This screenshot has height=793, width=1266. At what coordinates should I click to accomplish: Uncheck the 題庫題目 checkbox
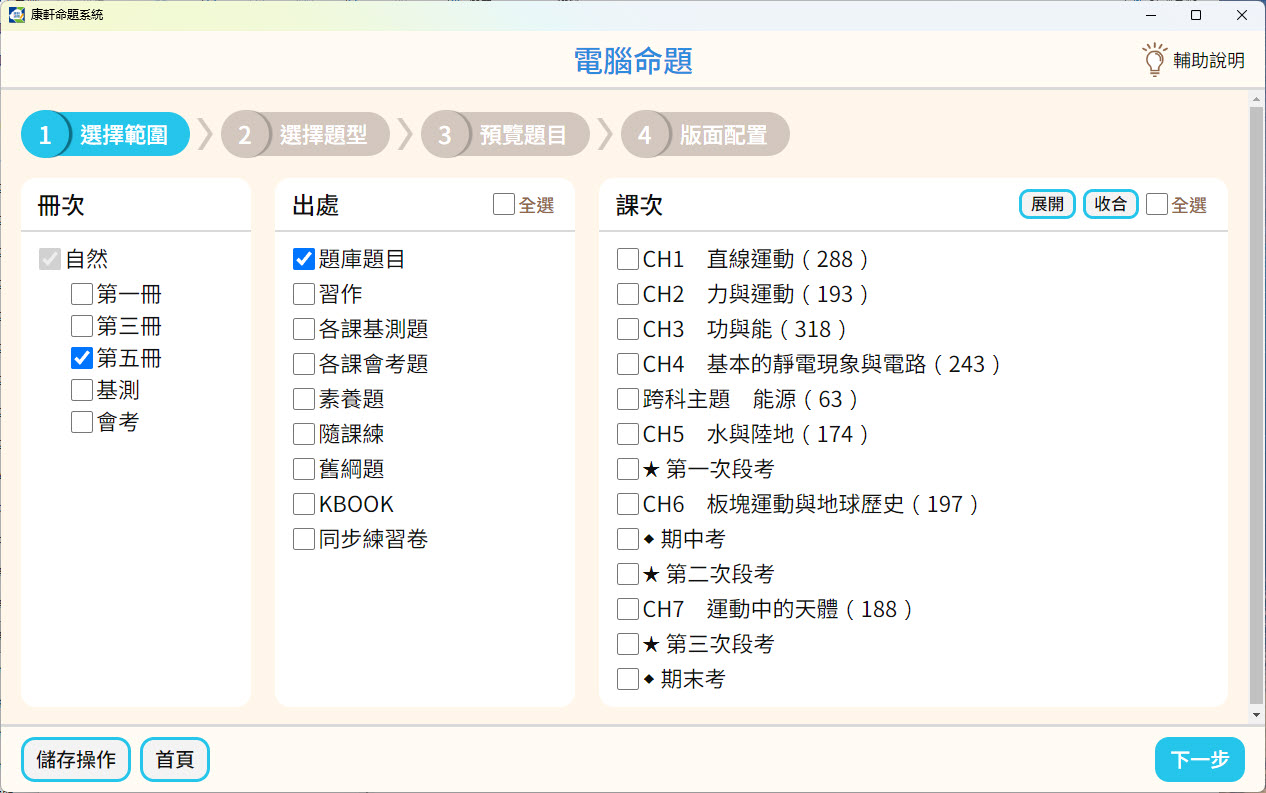tap(304, 259)
